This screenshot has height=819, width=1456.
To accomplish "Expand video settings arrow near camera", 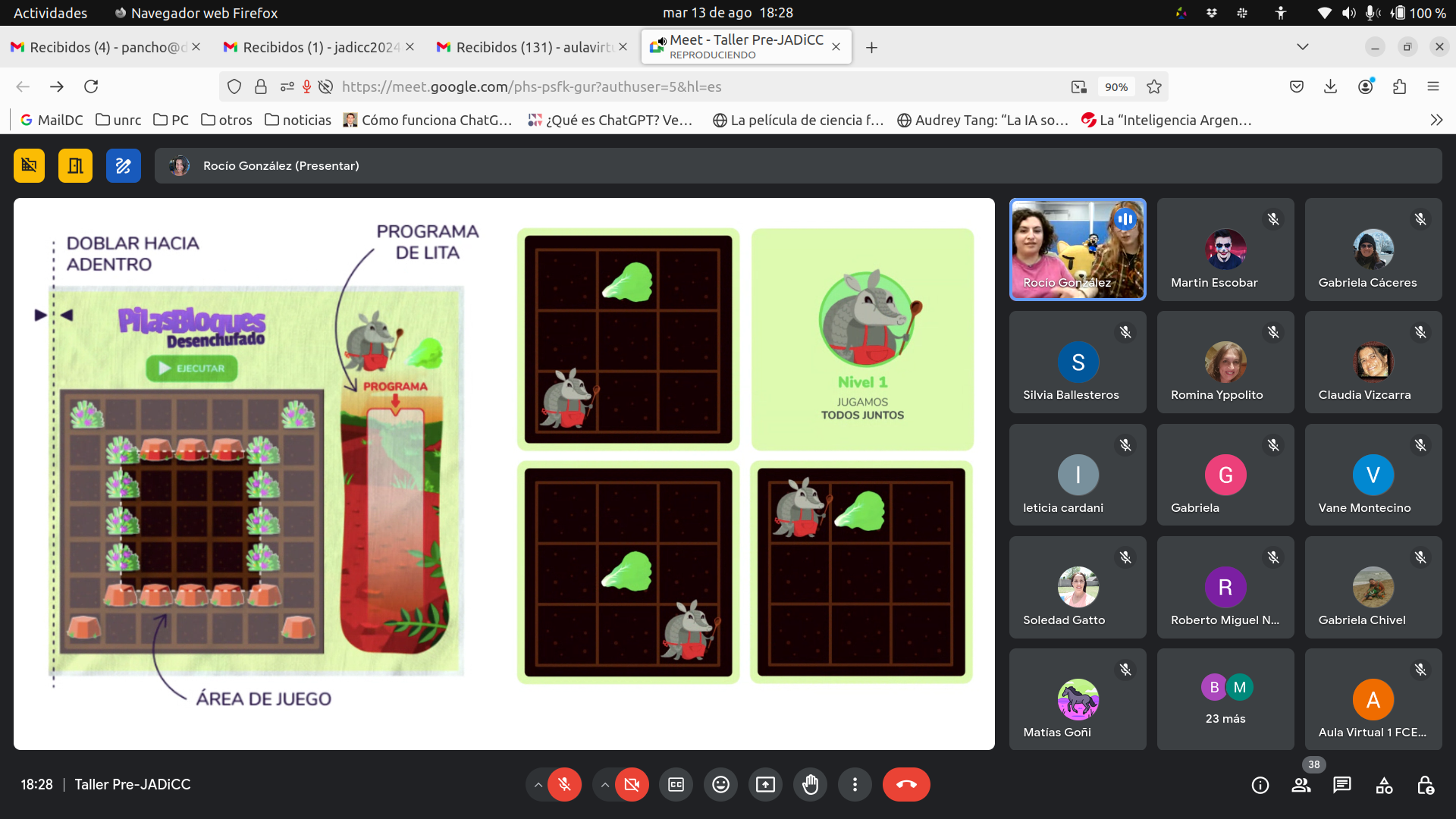I will tap(604, 784).
